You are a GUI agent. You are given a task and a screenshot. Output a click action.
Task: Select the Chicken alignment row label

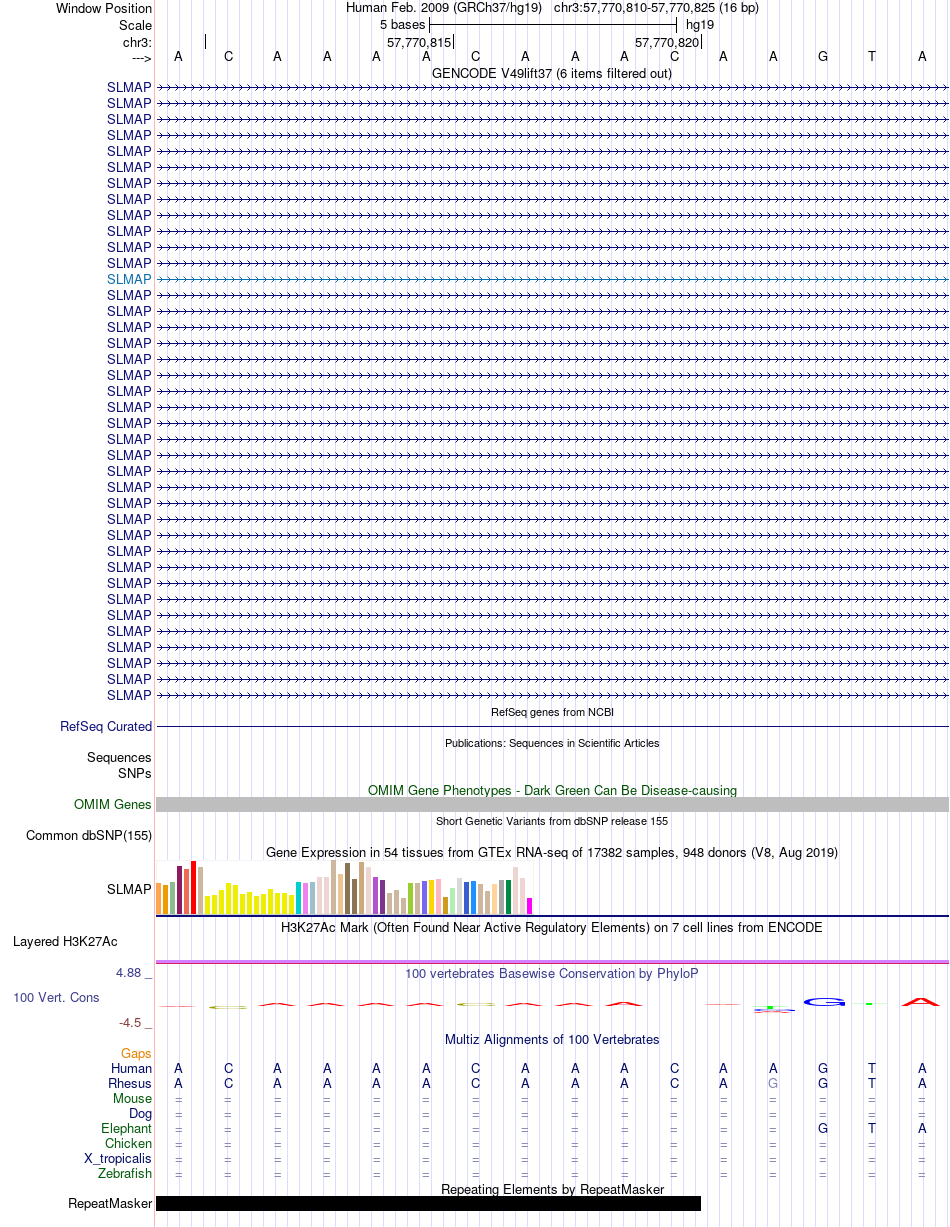(x=129, y=1144)
